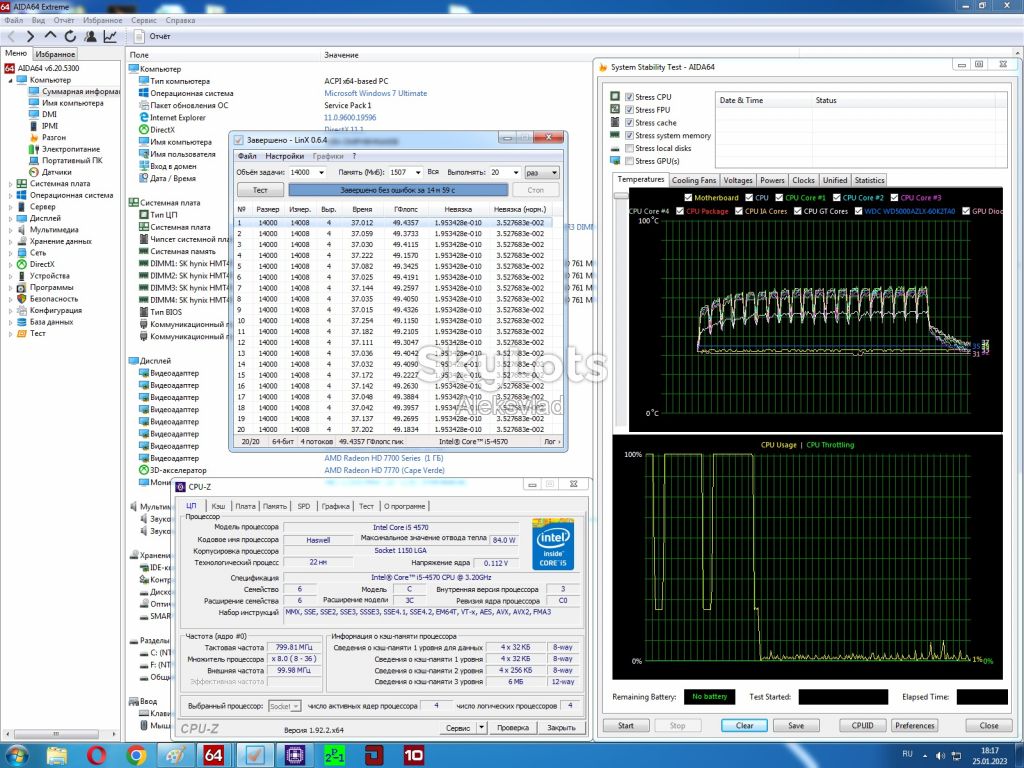The width and height of the screenshot is (1024, 768).
Task: Expand the Операционная система tree node
Action: [10, 195]
